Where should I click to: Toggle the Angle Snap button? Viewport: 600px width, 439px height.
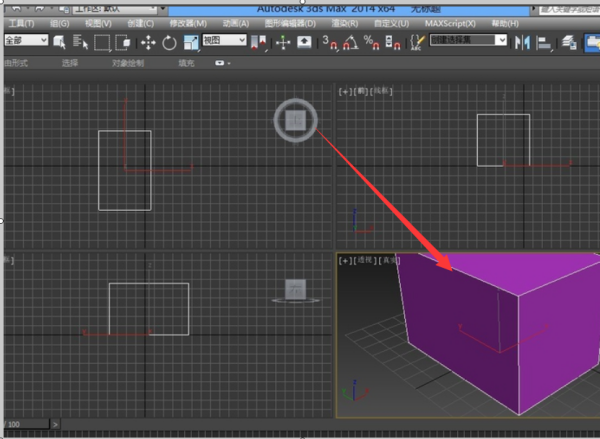coord(351,42)
